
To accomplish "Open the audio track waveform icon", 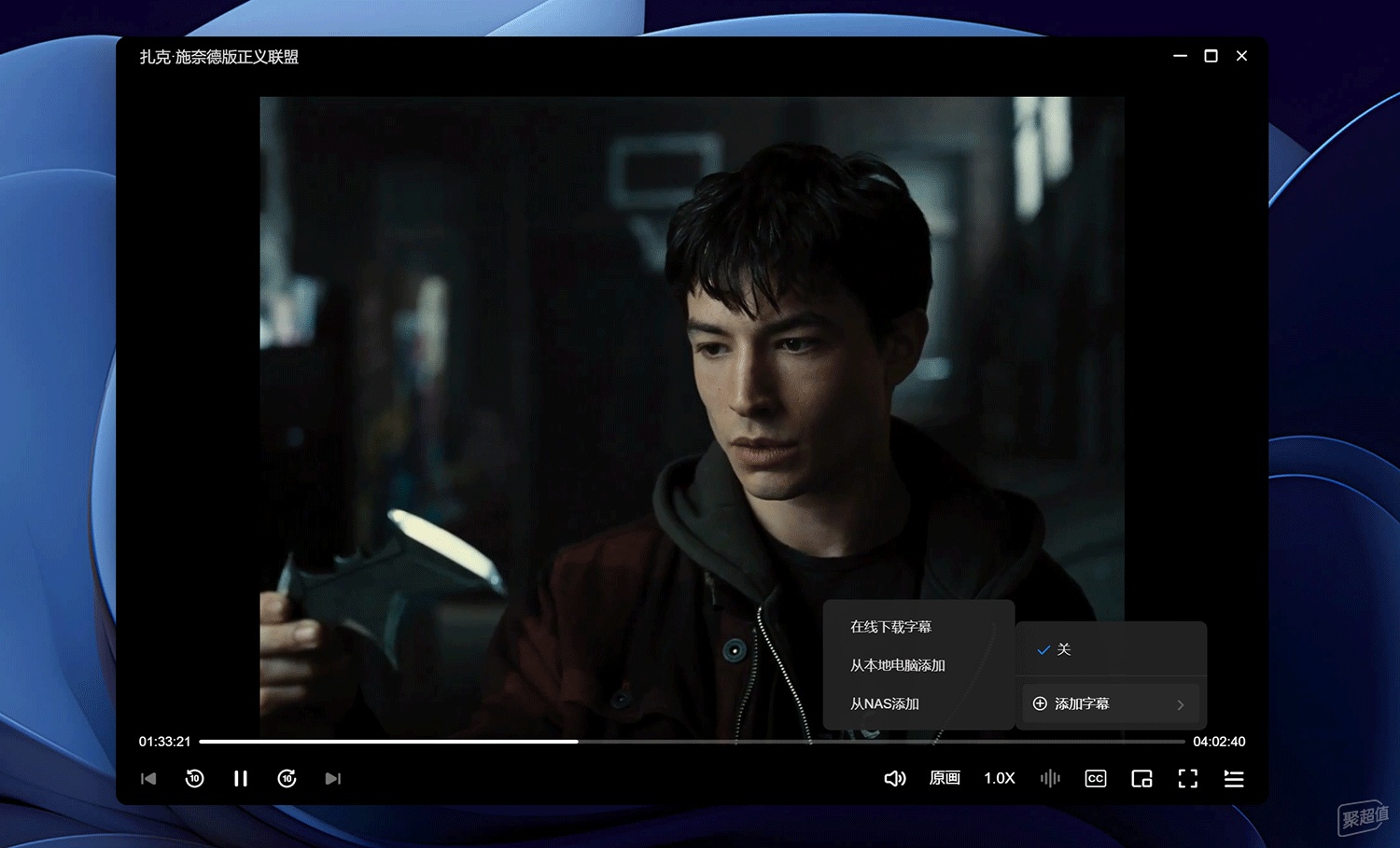I will (x=1050, y=778).
